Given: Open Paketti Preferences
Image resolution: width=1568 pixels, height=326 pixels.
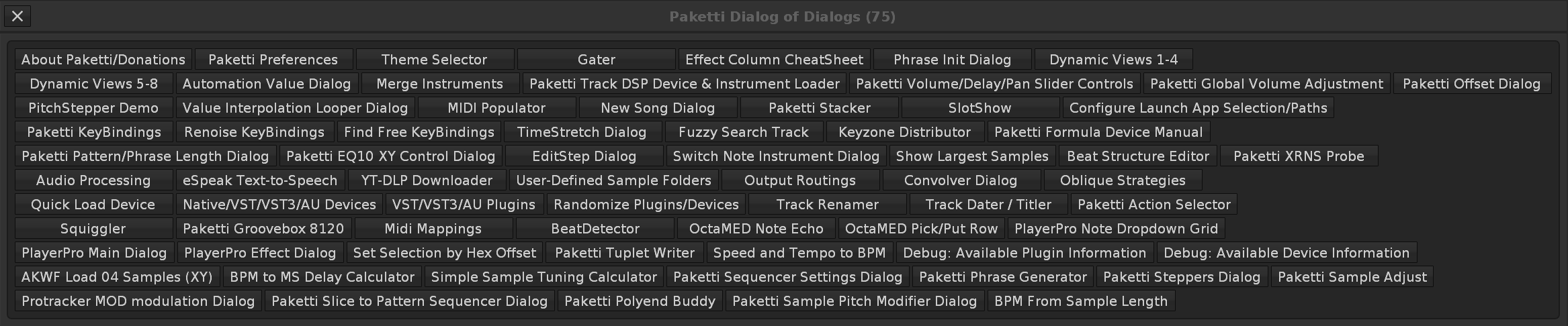Looking at the screenshot, I should coord(273,60).
